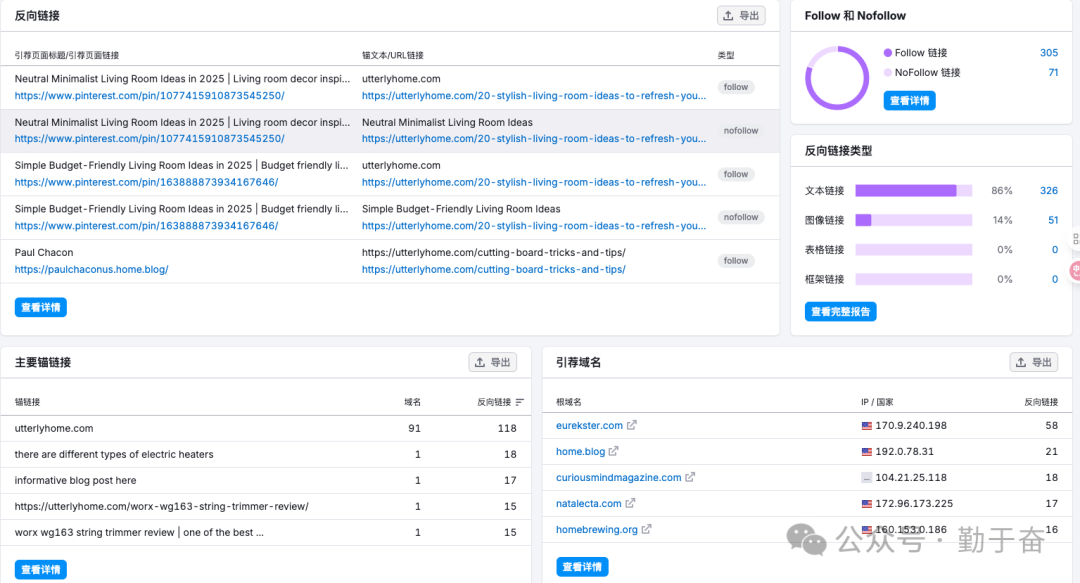Click US flag beside 170.9.240.198

tap(866, 426)
